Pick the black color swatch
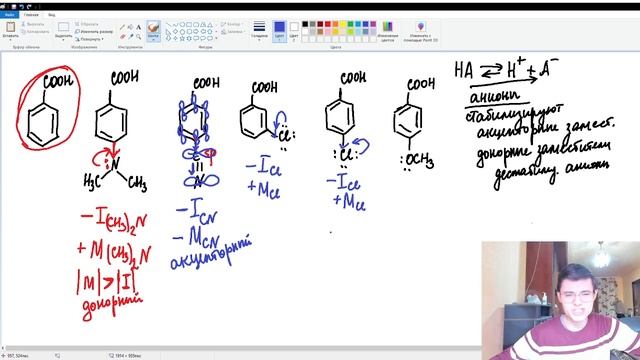 (305, 24)
